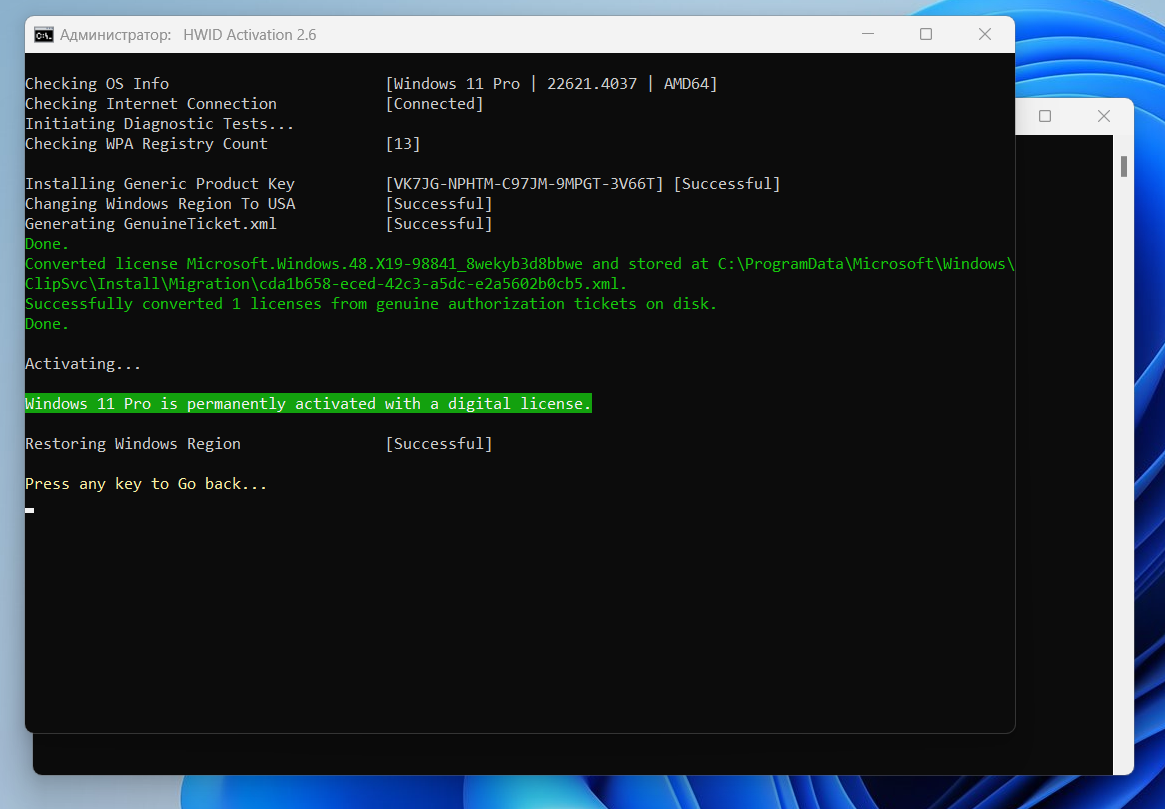
Task: Click the HWID Activation 2.6 title text
Action: pyautogui.click(x=249, y=35)
